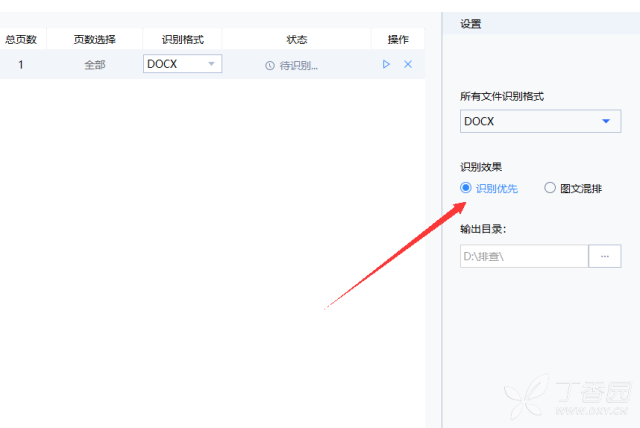The height and width of the screenshot is (428, 640).
Task: Click the 待识别 status text
Action: [298, 65]
